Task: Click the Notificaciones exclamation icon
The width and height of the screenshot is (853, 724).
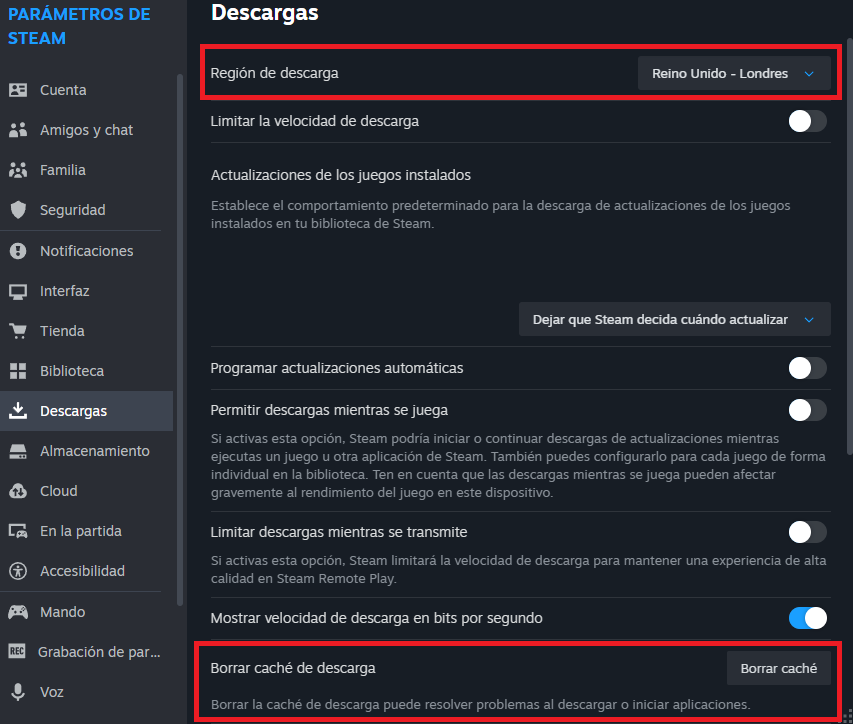Action: tap(18, 251)
